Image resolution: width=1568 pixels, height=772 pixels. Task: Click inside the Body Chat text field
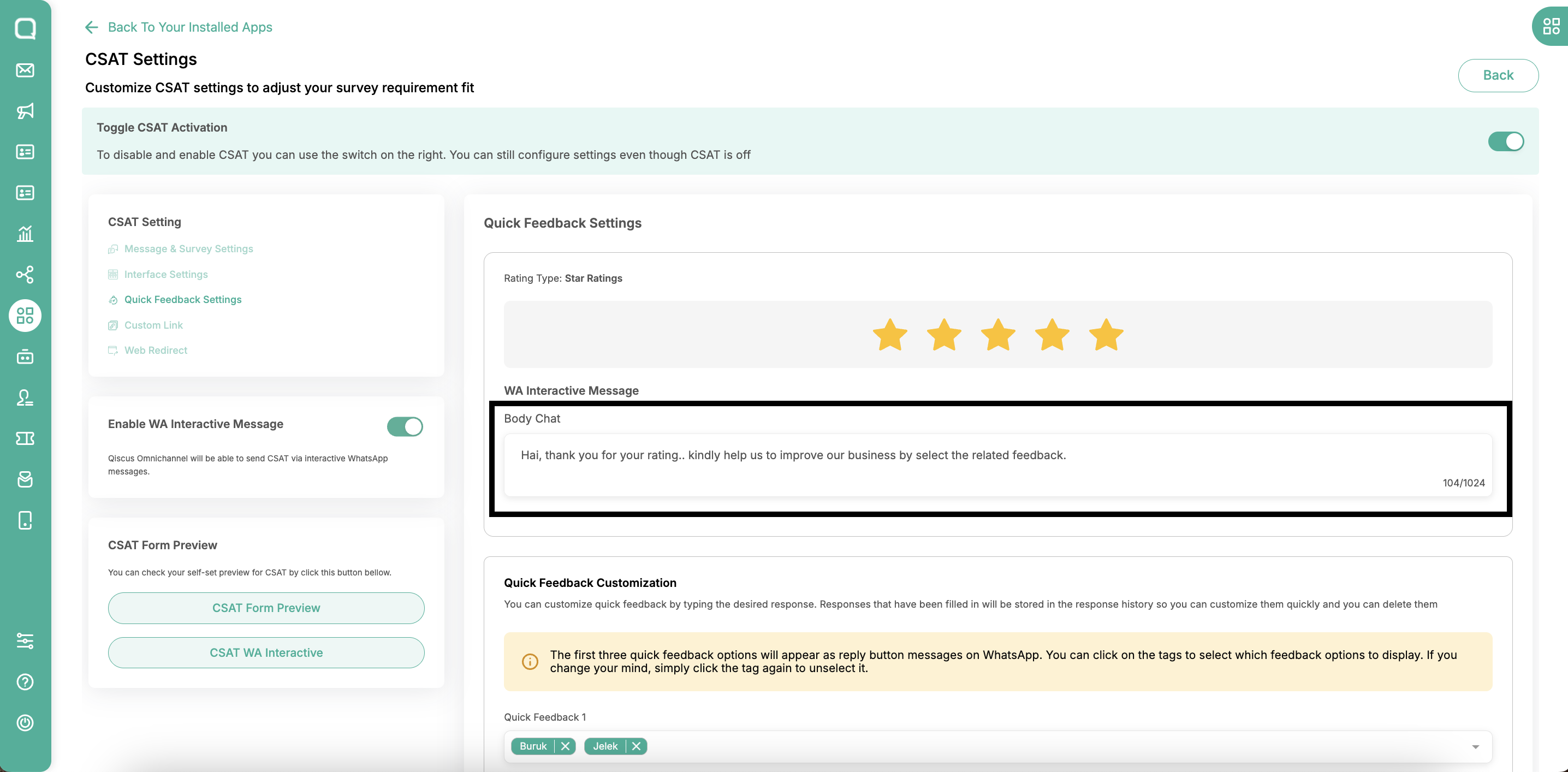click(997, 465)
